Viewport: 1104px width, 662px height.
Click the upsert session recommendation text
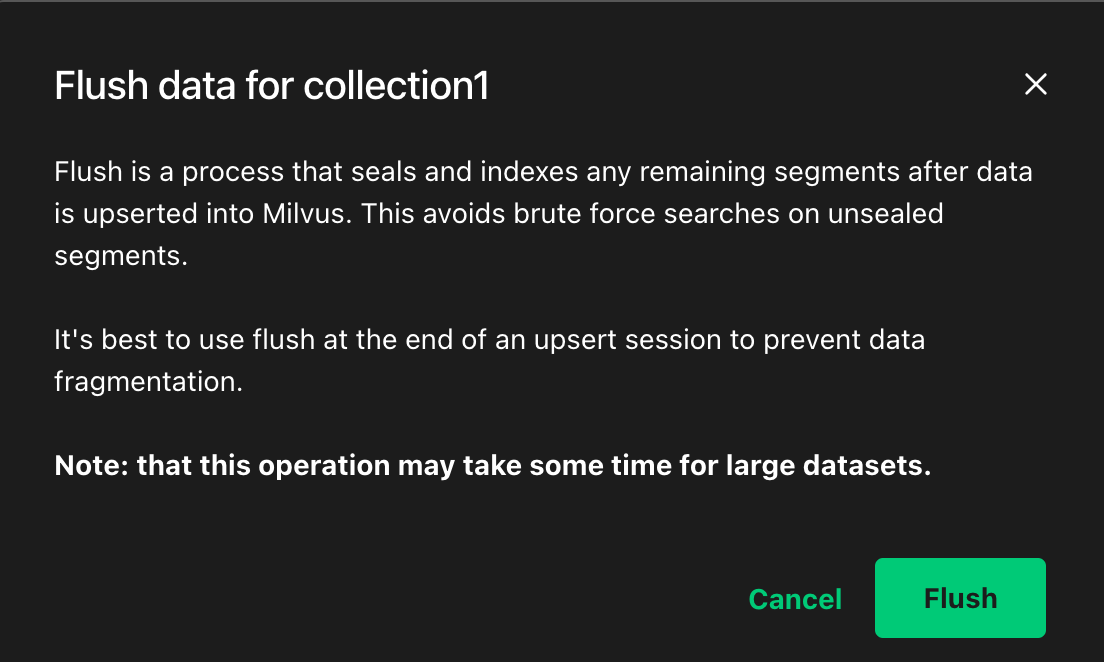click(490, 360)
